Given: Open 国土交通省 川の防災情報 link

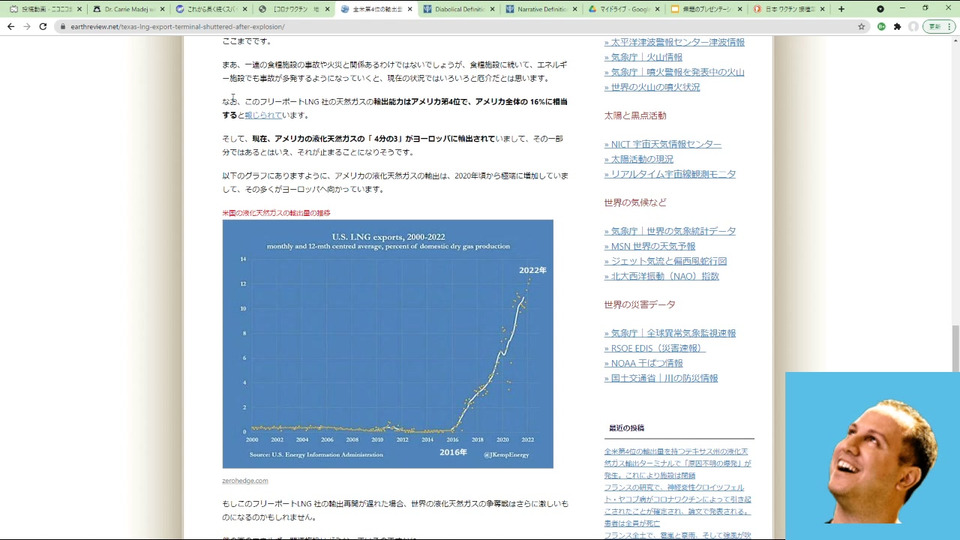Looking at the screenshot, I should coord(661,378).
